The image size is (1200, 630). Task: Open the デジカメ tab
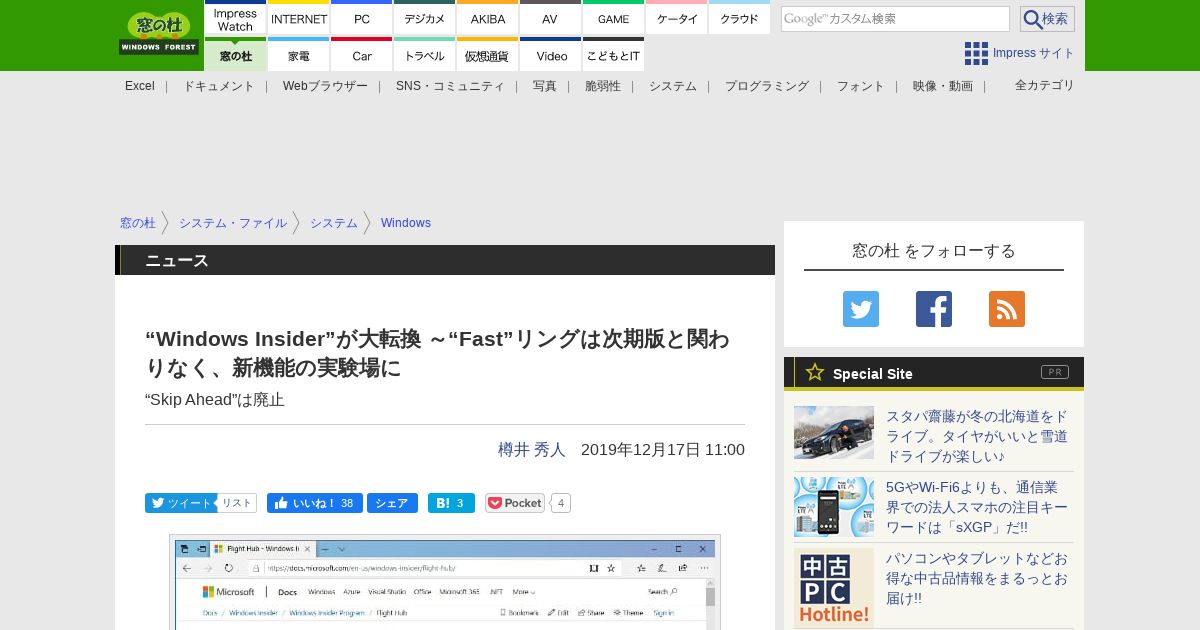pyautogui.click(x=425, y=19)
